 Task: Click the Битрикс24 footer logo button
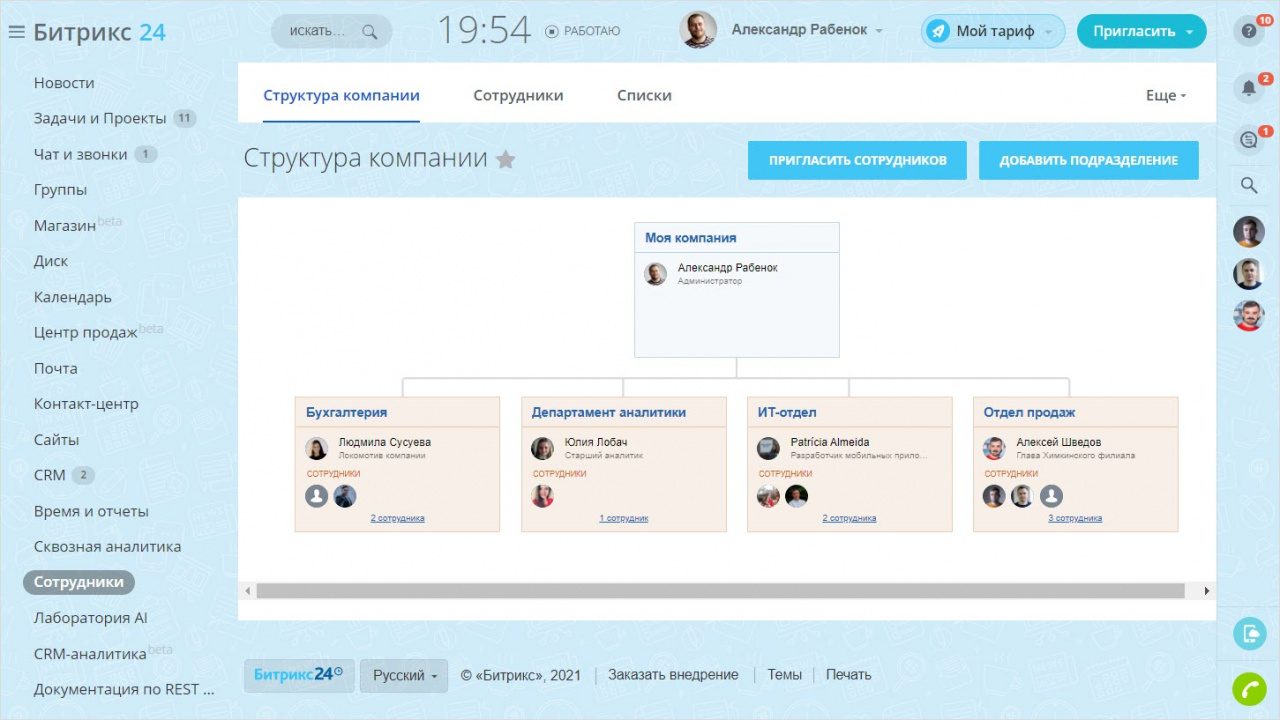[x=298, y=675]
